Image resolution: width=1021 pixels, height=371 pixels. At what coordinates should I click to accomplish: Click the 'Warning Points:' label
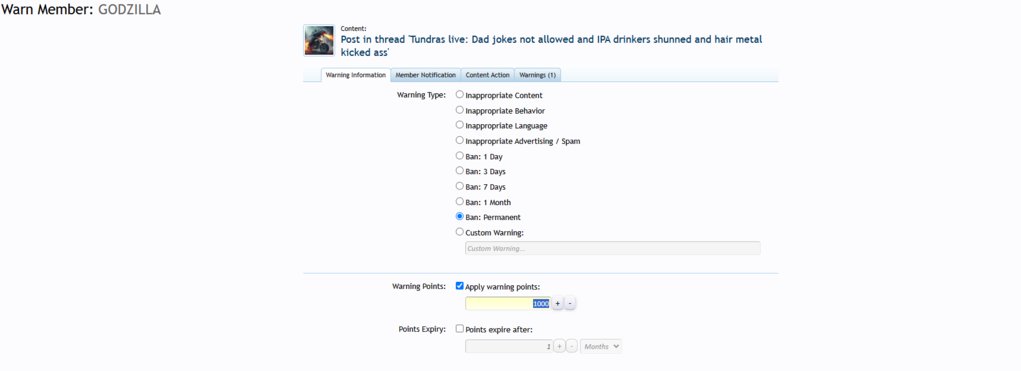[x=419, y=286]
